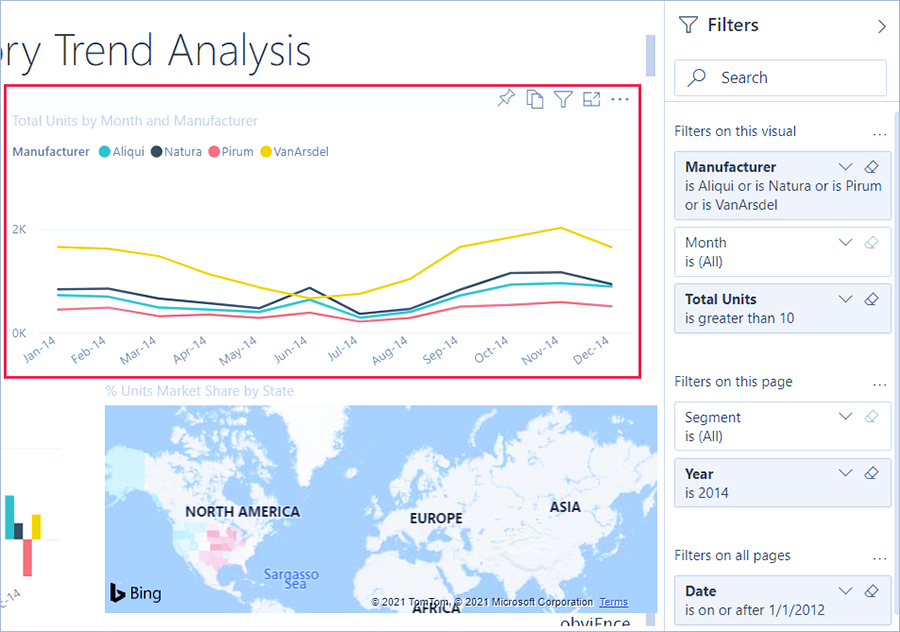Expand the Month filter card chevron
Screen dimensions: 900x632
[x=845, y=243]
